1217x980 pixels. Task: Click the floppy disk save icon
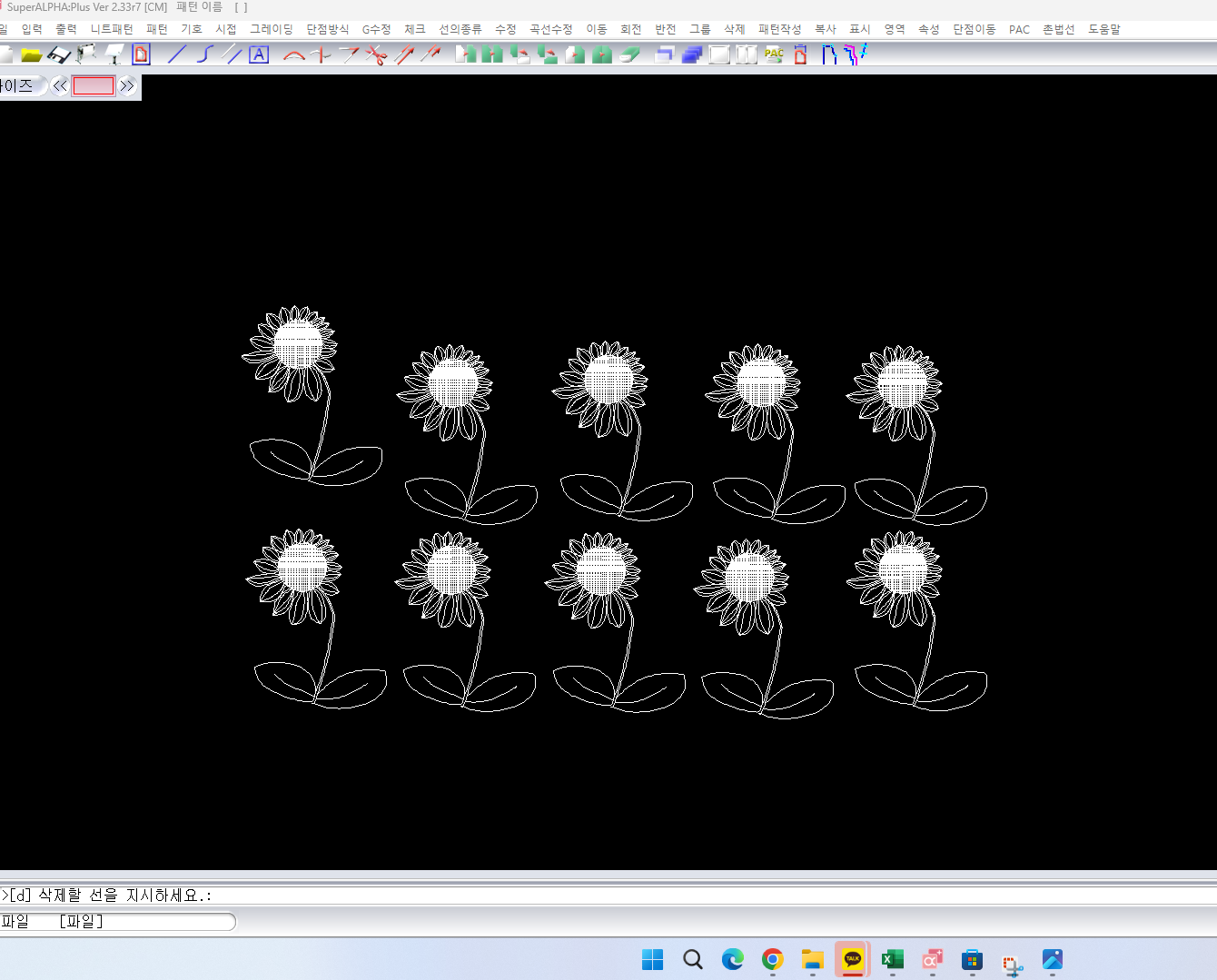tap(59, 55)
